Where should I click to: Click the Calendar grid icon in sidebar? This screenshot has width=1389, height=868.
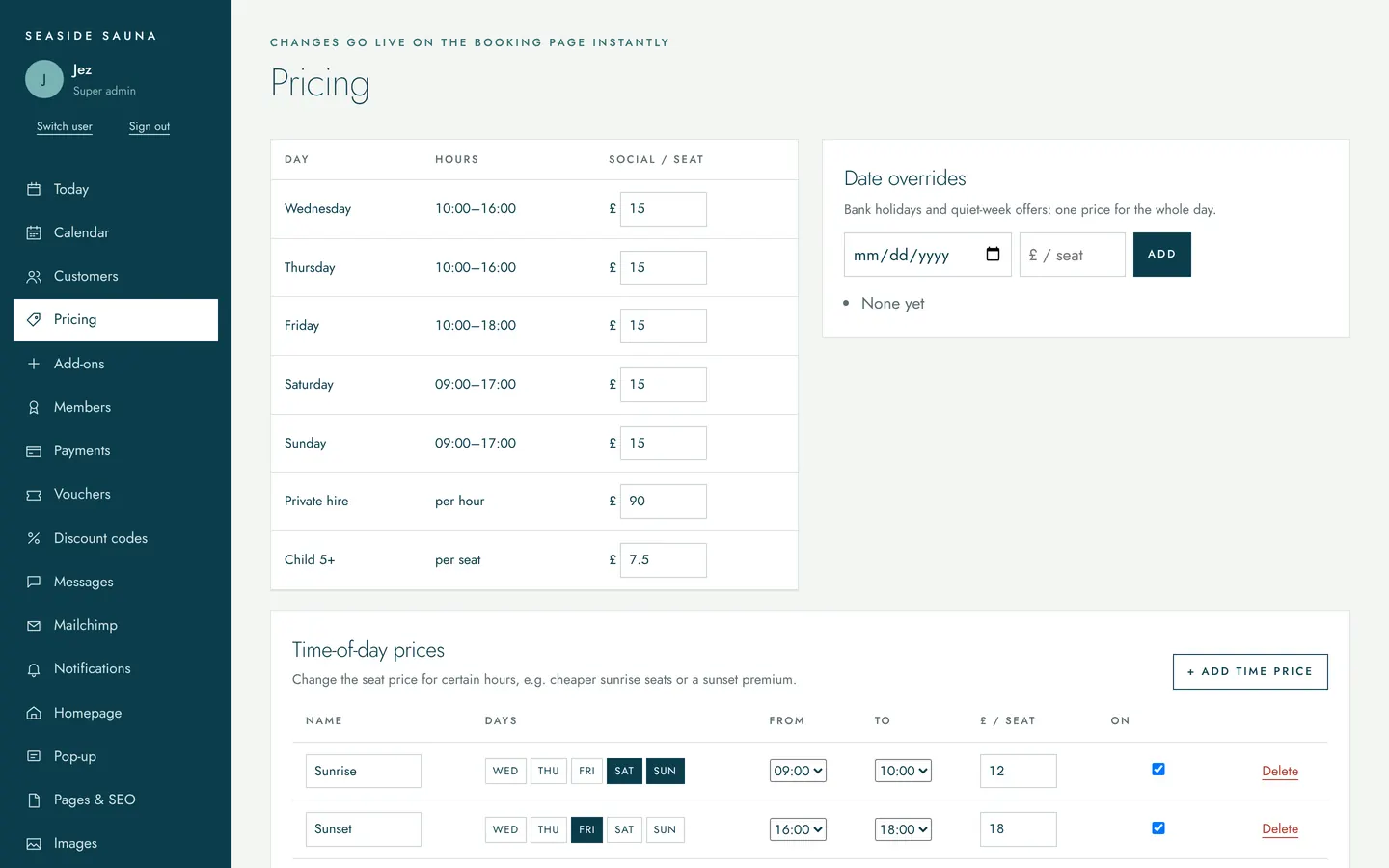click(34, 232)
